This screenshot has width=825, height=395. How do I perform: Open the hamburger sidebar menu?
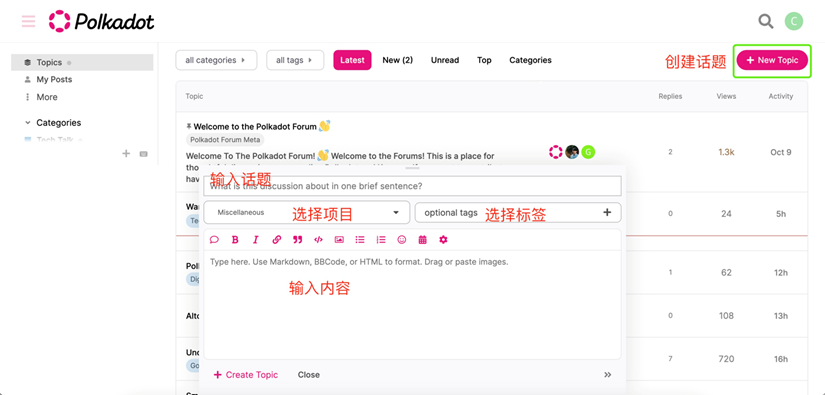click(28, 21)
